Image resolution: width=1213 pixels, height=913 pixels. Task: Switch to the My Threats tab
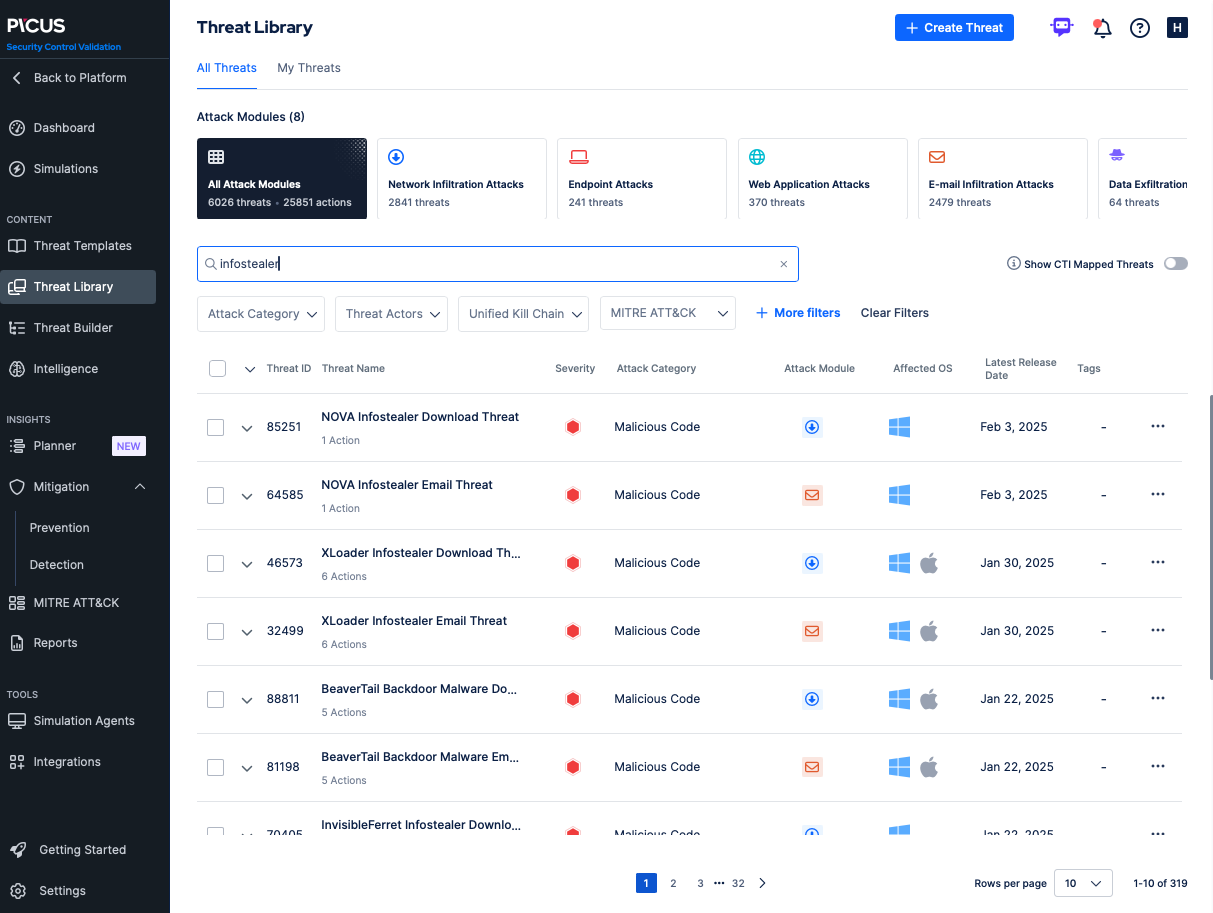308,68
